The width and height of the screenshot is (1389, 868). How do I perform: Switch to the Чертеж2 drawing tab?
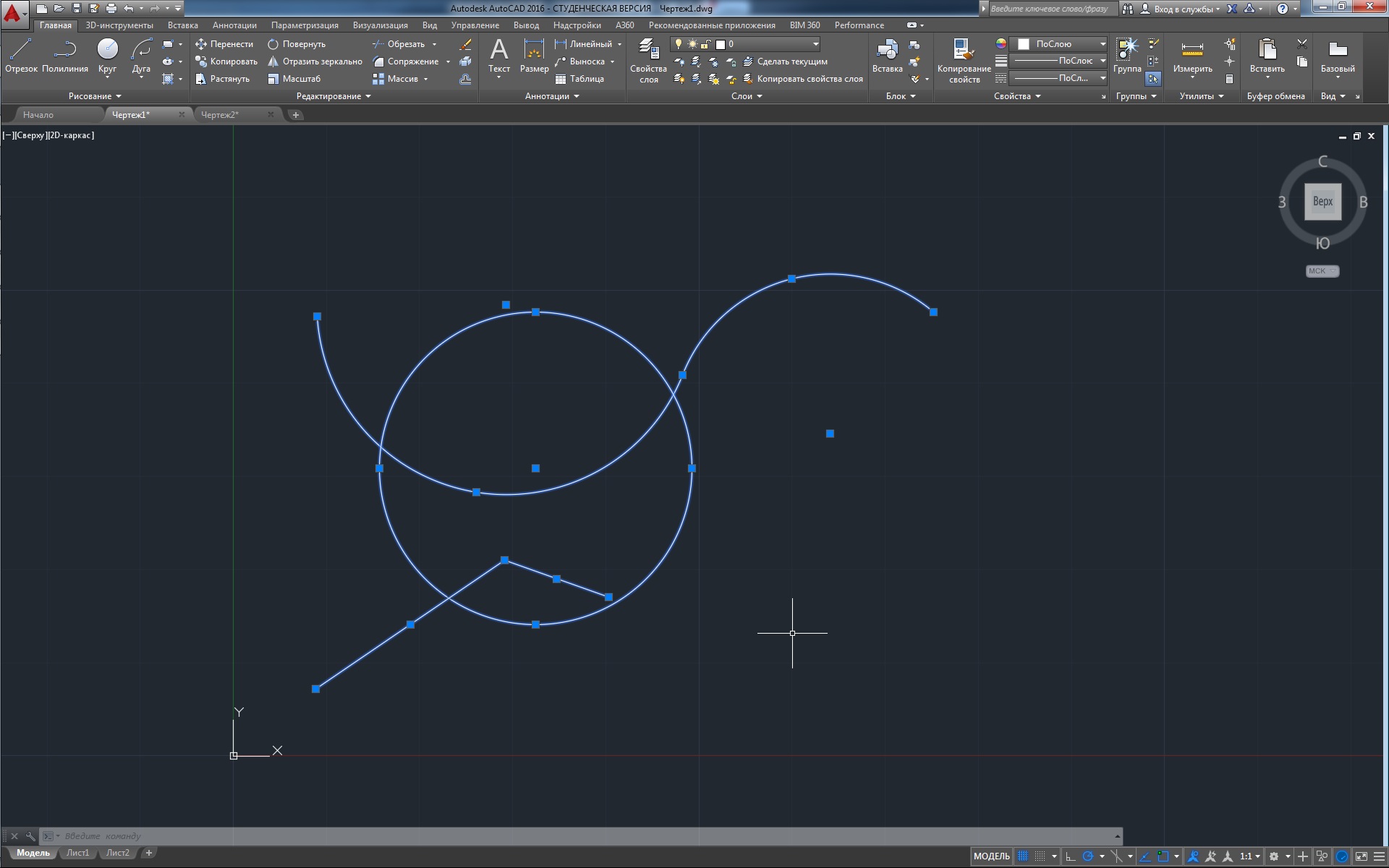[220, 115]
